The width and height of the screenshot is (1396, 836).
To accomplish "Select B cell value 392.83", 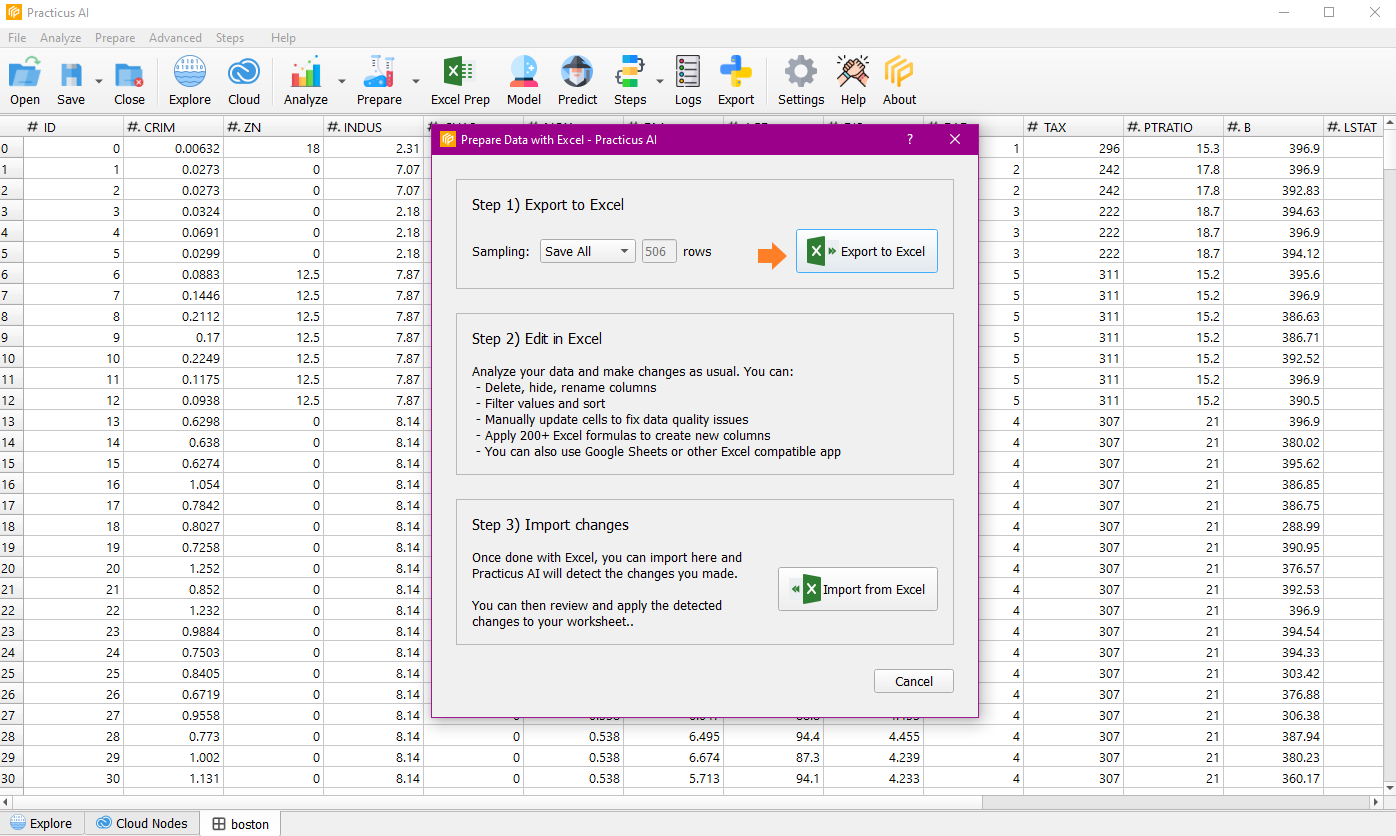I will click(1273, 190).
